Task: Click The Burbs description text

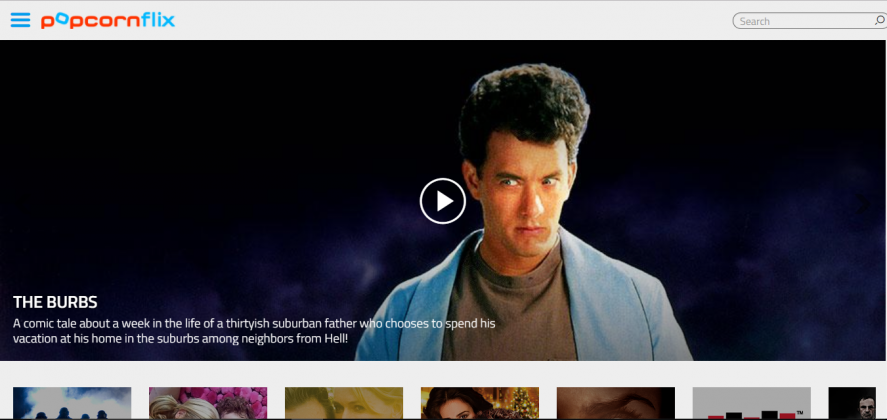Action: click(x=254, y=331)
